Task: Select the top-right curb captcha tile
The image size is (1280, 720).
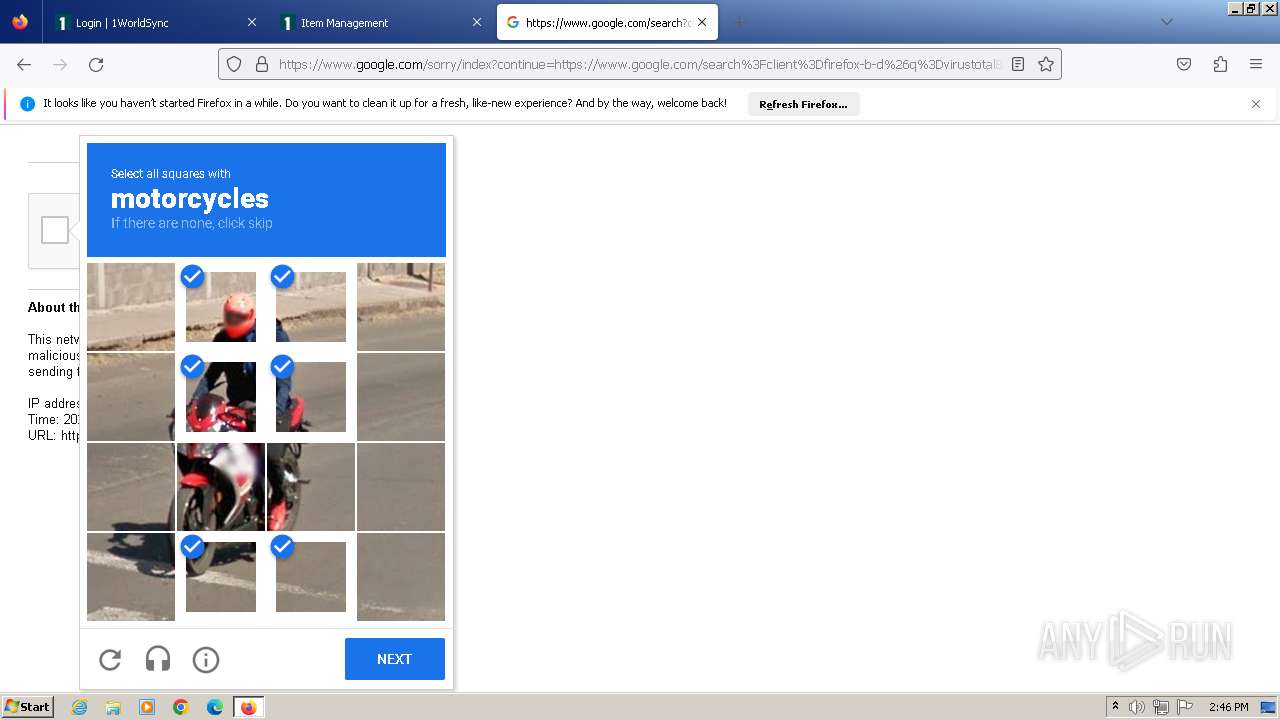Action: 401,307
